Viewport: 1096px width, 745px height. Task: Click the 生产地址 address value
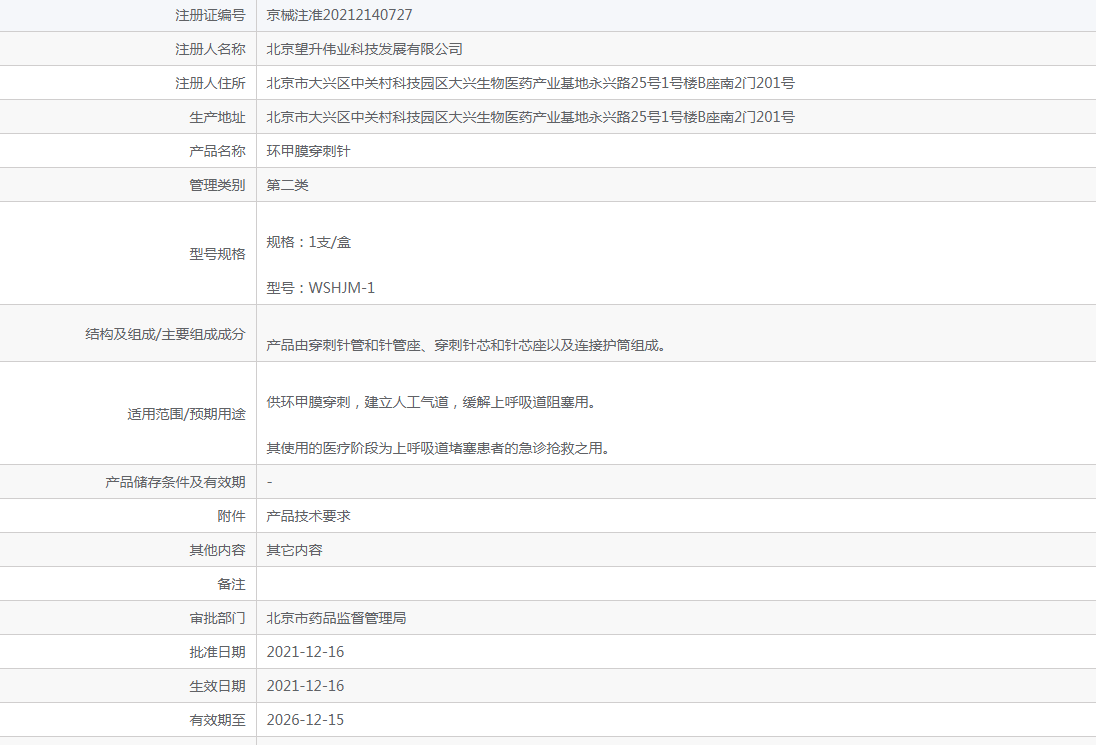(x=530, y=117)
